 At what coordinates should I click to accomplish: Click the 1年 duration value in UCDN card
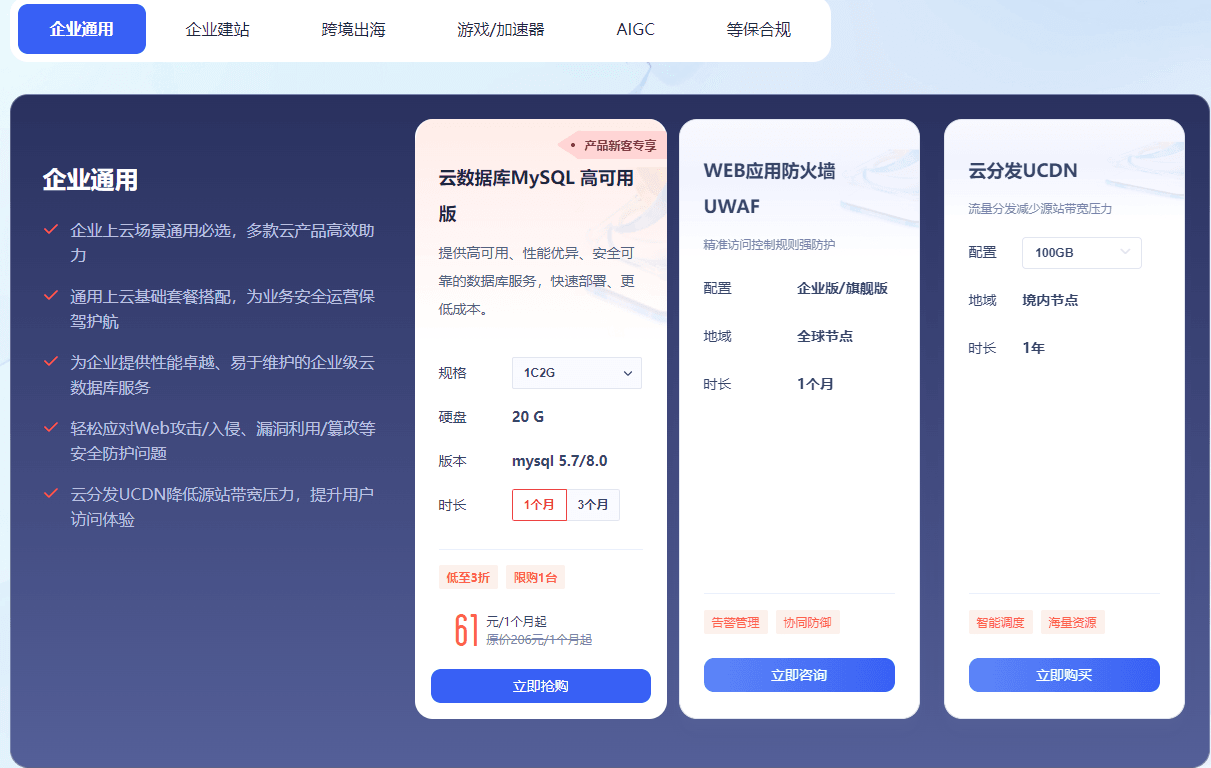[1033, 348]
